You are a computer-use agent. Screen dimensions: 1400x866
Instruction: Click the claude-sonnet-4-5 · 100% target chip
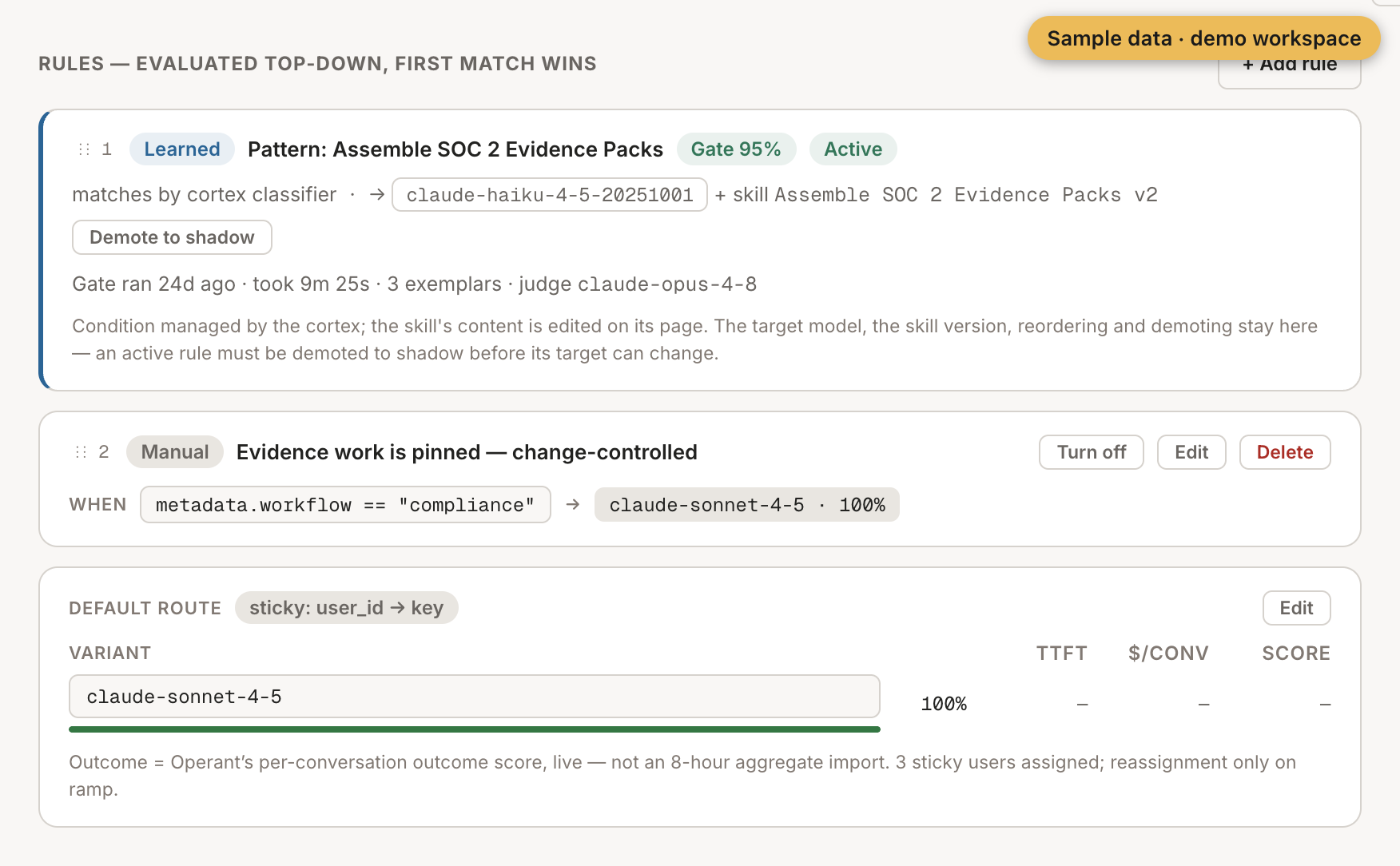coord(747,505)
